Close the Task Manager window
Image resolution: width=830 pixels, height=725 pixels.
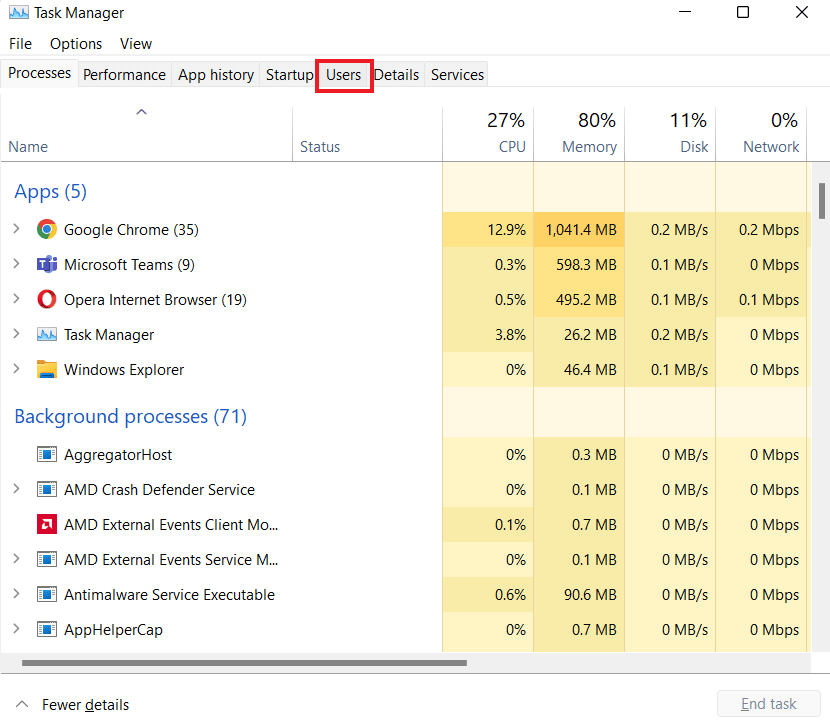[801, 12]
